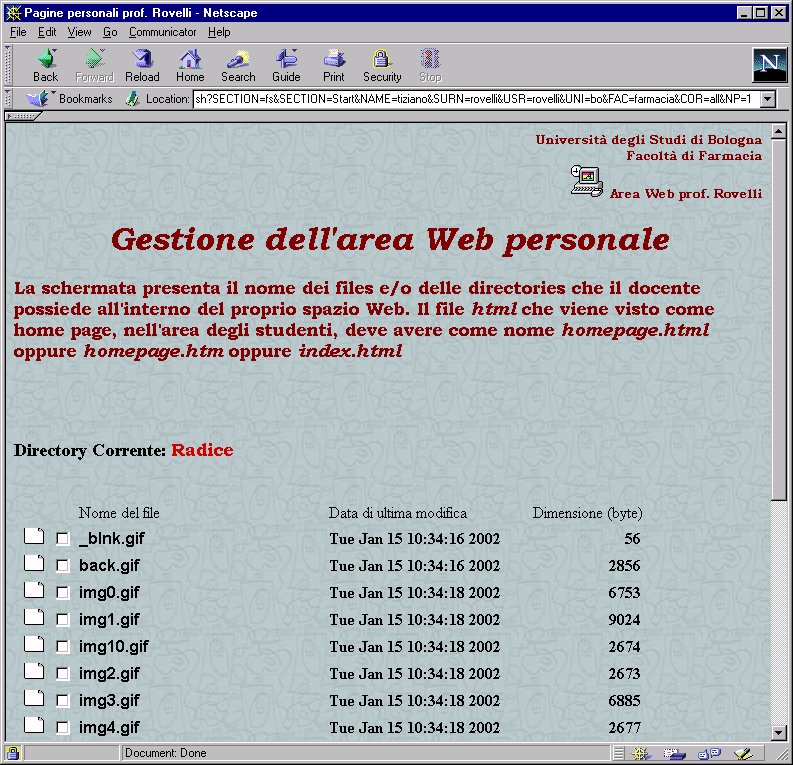
Task: Open the img10.gif file link
Action: point(114,647)
